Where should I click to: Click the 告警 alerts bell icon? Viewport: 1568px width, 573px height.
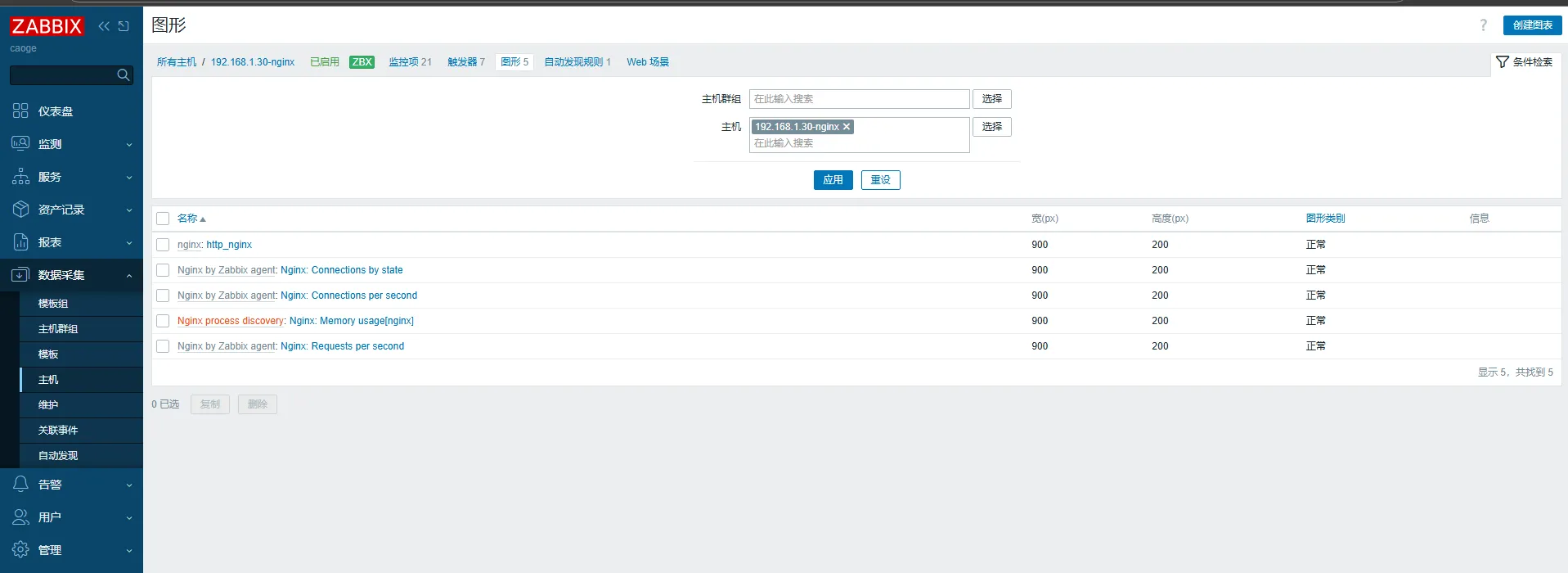(20, 484)
